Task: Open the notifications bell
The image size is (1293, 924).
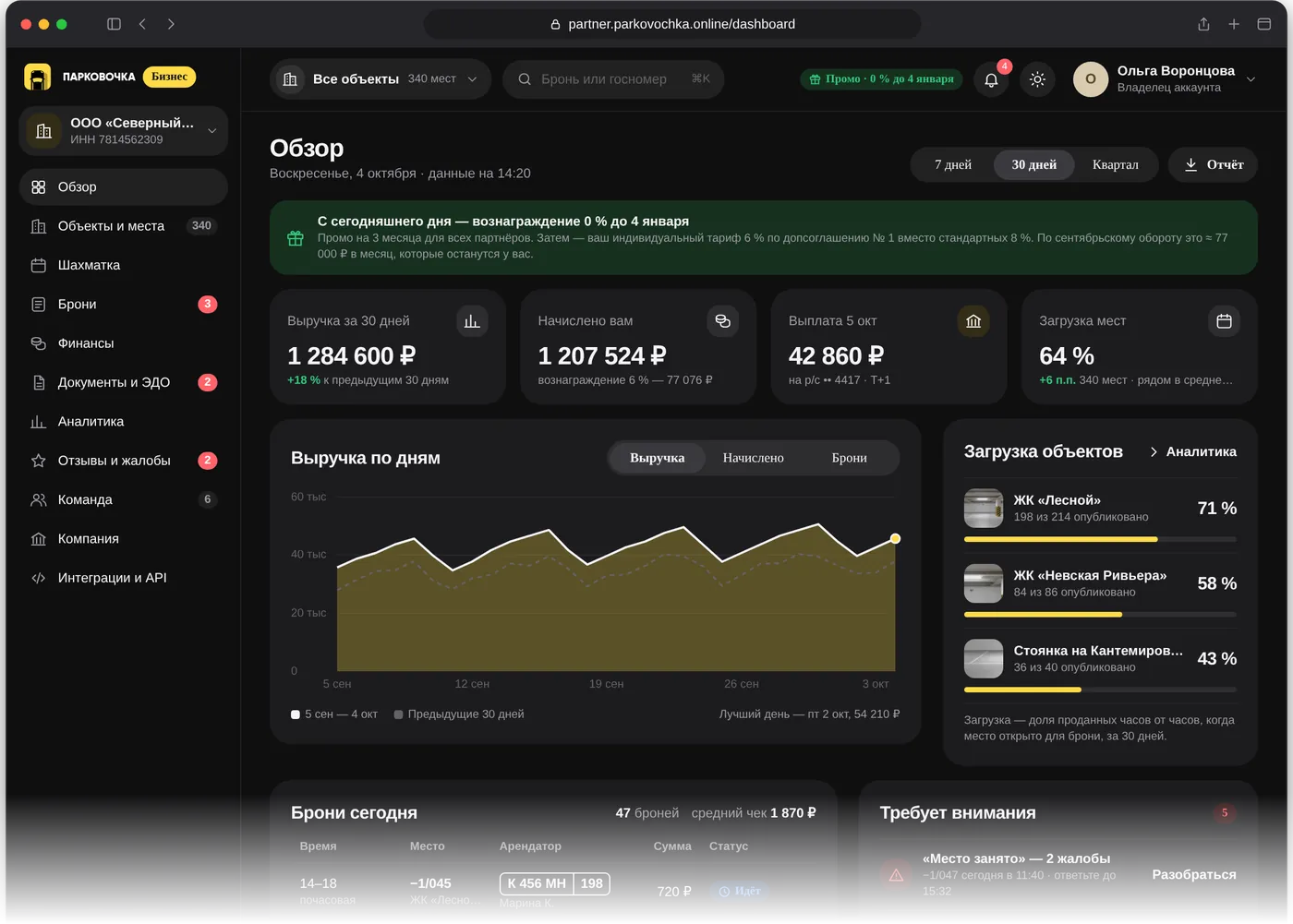Action: click(991, 79)
